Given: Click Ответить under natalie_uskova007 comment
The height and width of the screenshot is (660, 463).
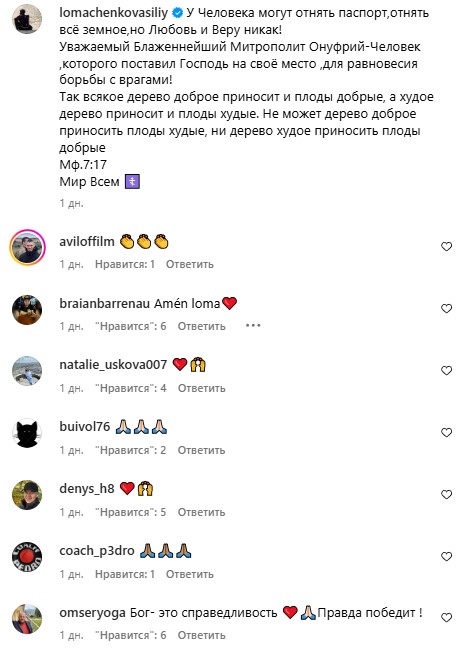Looking at the screenshot, I should coord(201,388).
